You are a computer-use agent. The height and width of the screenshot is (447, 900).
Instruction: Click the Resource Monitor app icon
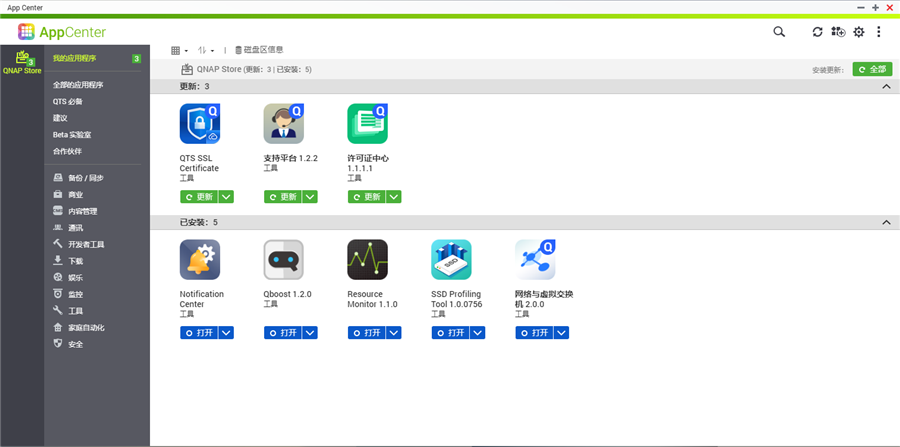(x=367, y=260)
